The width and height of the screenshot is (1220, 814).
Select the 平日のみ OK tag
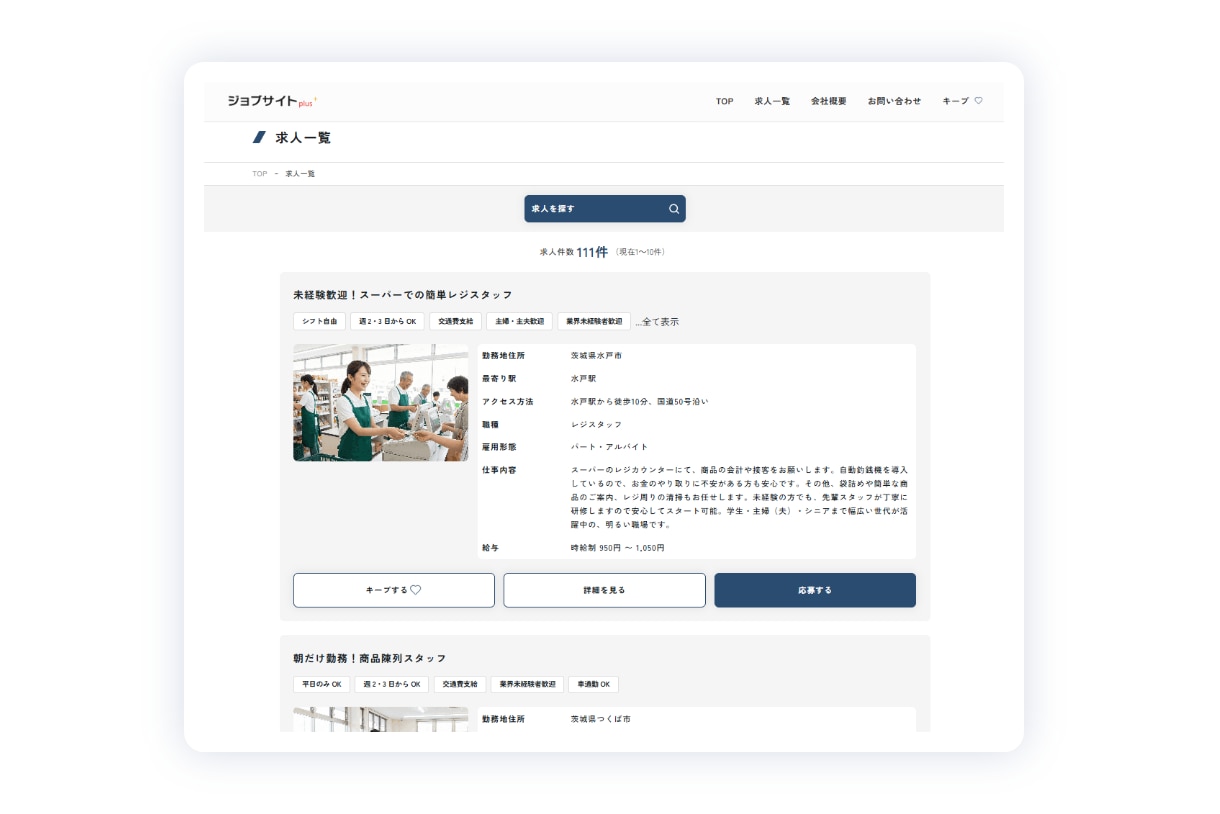point(321,685)
